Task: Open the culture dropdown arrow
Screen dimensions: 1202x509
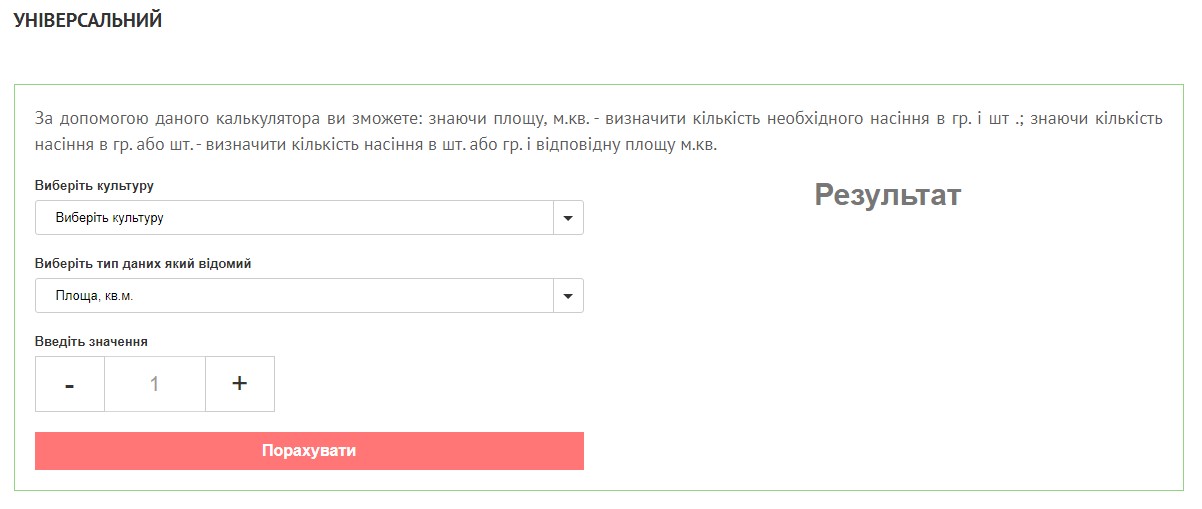Action: (568, 217)
